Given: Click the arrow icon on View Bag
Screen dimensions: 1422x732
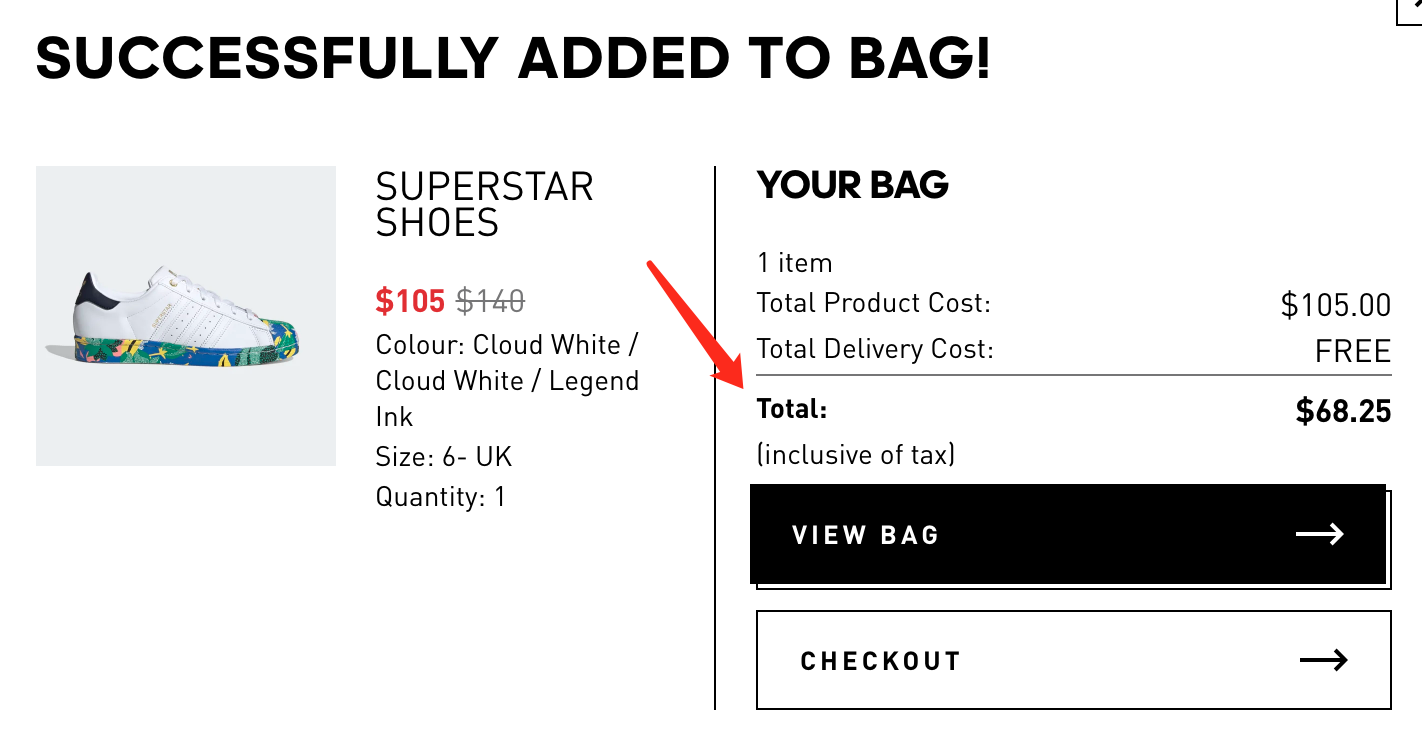Looking at the screenshot, I should coord(1319,534).
